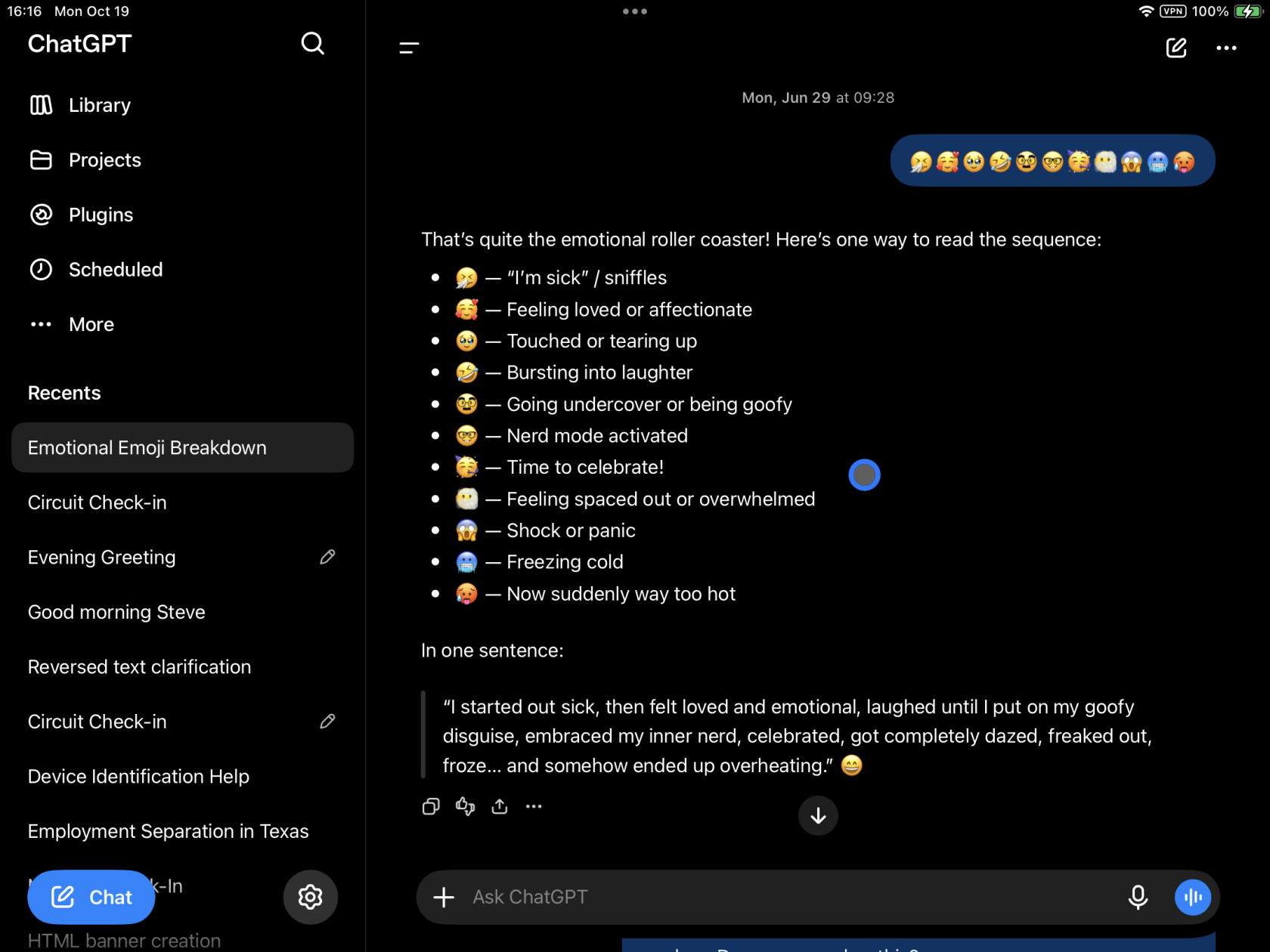This screenshot has height=952, width=1270.
Task: Share the assistant response
Action: (500, 806)
